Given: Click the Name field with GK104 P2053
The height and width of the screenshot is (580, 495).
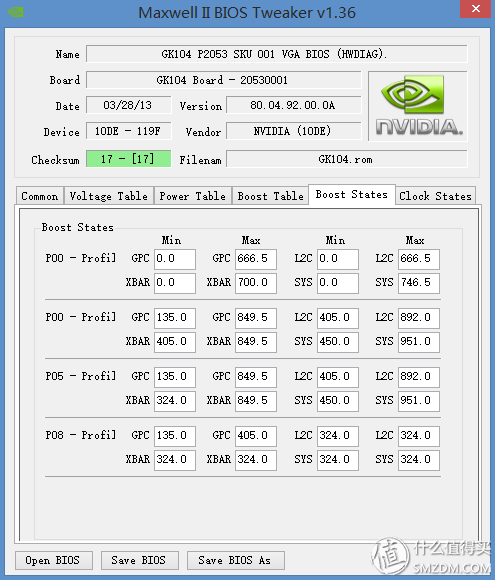Looking at the screenshot, I should click(x=276, y=54).
